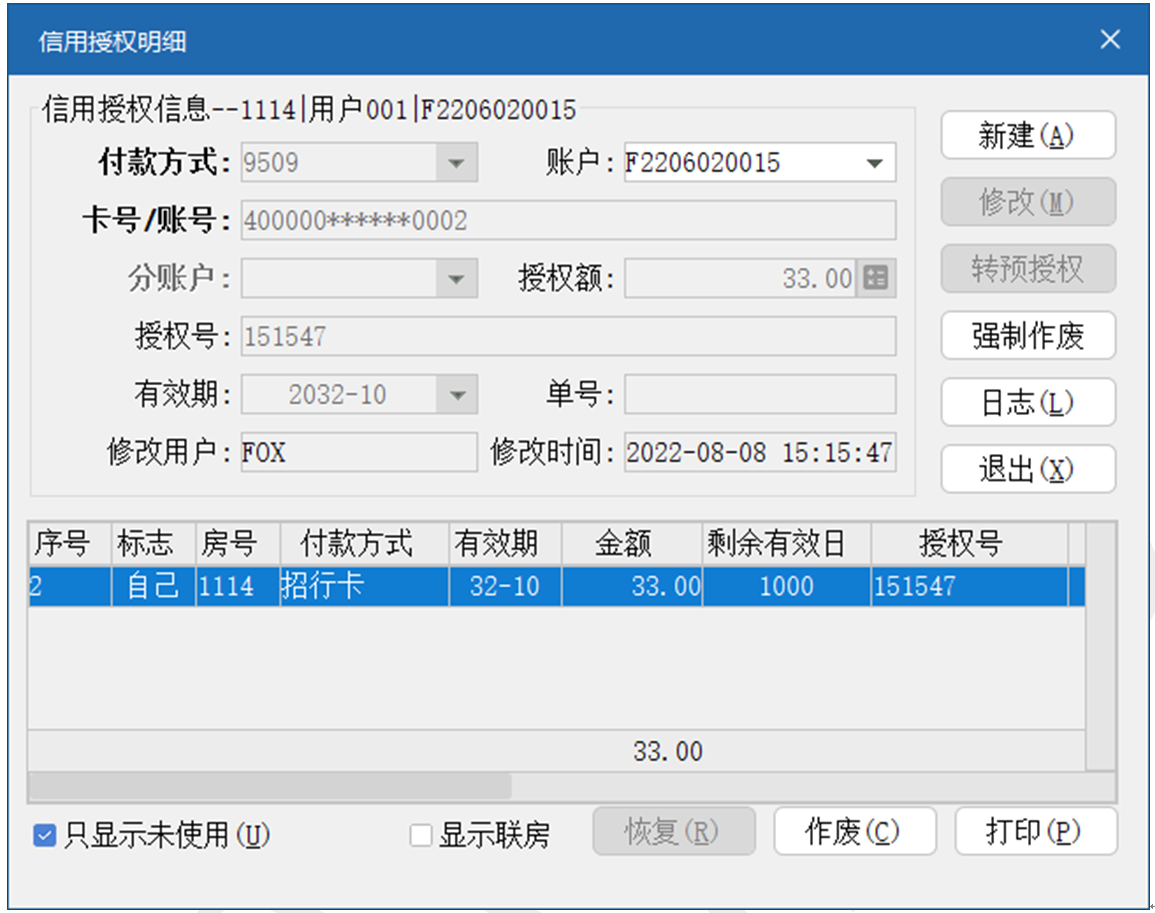Open the 日志(L) log button
1155x913 pixels.
(x=1028, y=402)
